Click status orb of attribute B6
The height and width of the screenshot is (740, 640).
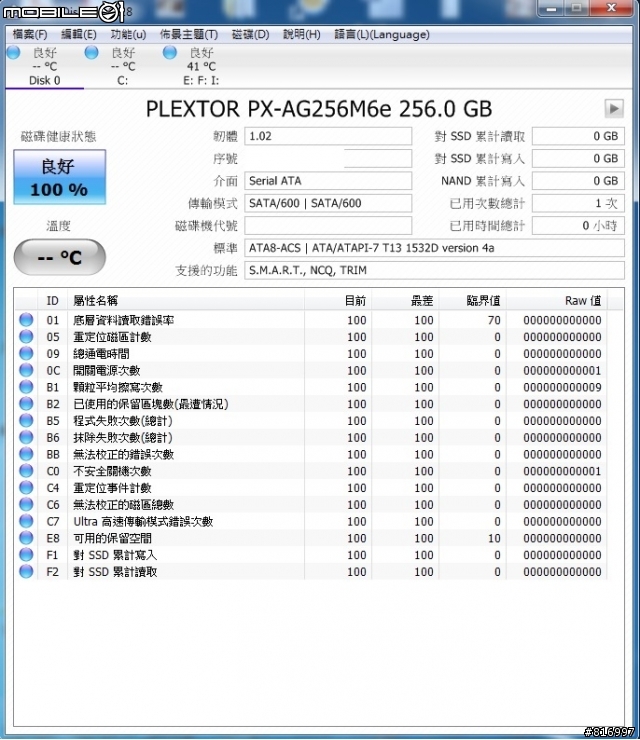[x=26, y=437]
